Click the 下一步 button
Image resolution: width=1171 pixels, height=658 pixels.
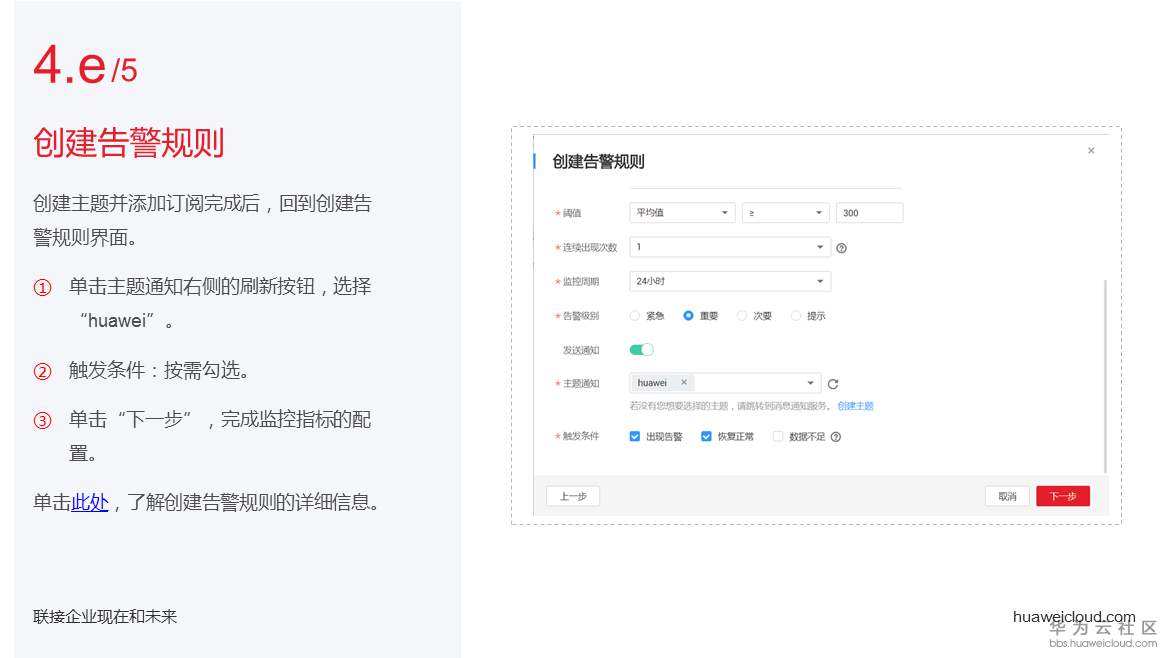(x=1062, y=495)
